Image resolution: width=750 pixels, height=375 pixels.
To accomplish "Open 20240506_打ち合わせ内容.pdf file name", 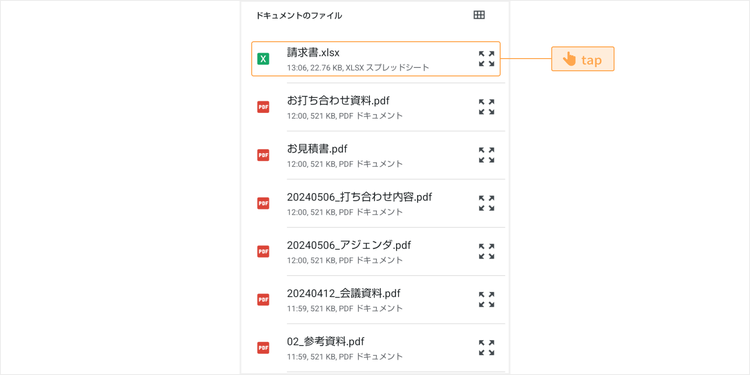I will coord(360,197).
